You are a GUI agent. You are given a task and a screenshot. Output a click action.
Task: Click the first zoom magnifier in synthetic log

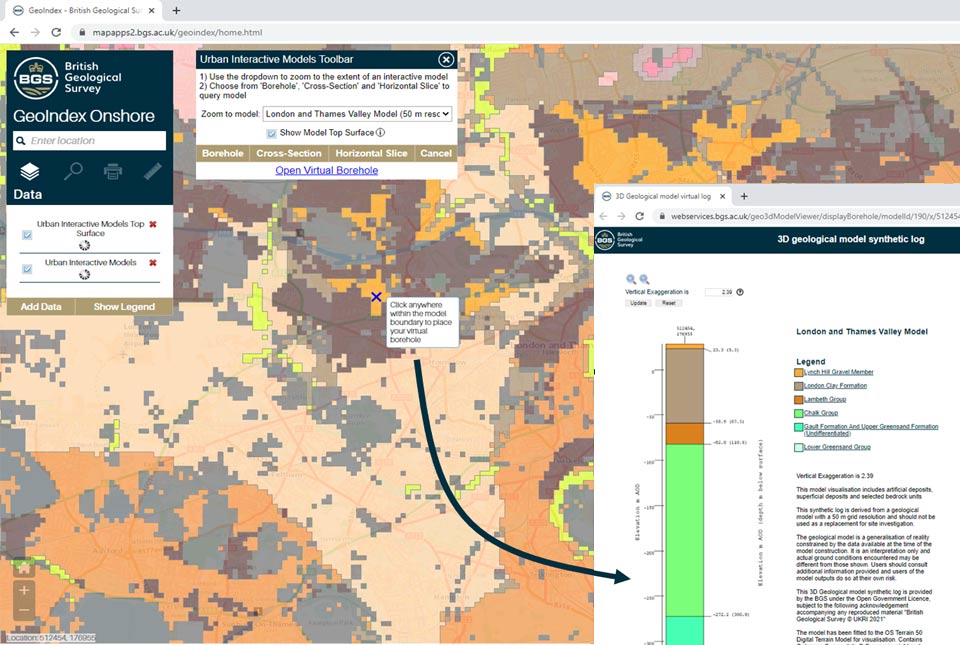[631, 279]
